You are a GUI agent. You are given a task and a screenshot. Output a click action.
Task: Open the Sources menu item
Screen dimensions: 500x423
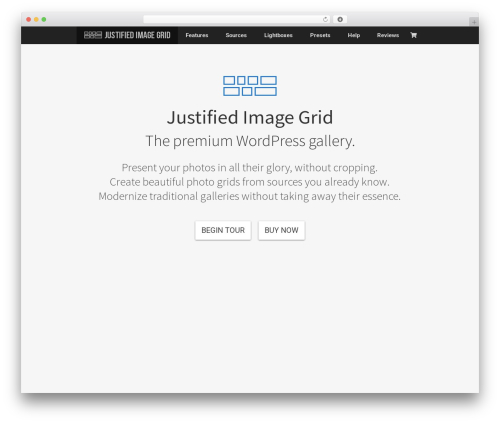[236, 35]
